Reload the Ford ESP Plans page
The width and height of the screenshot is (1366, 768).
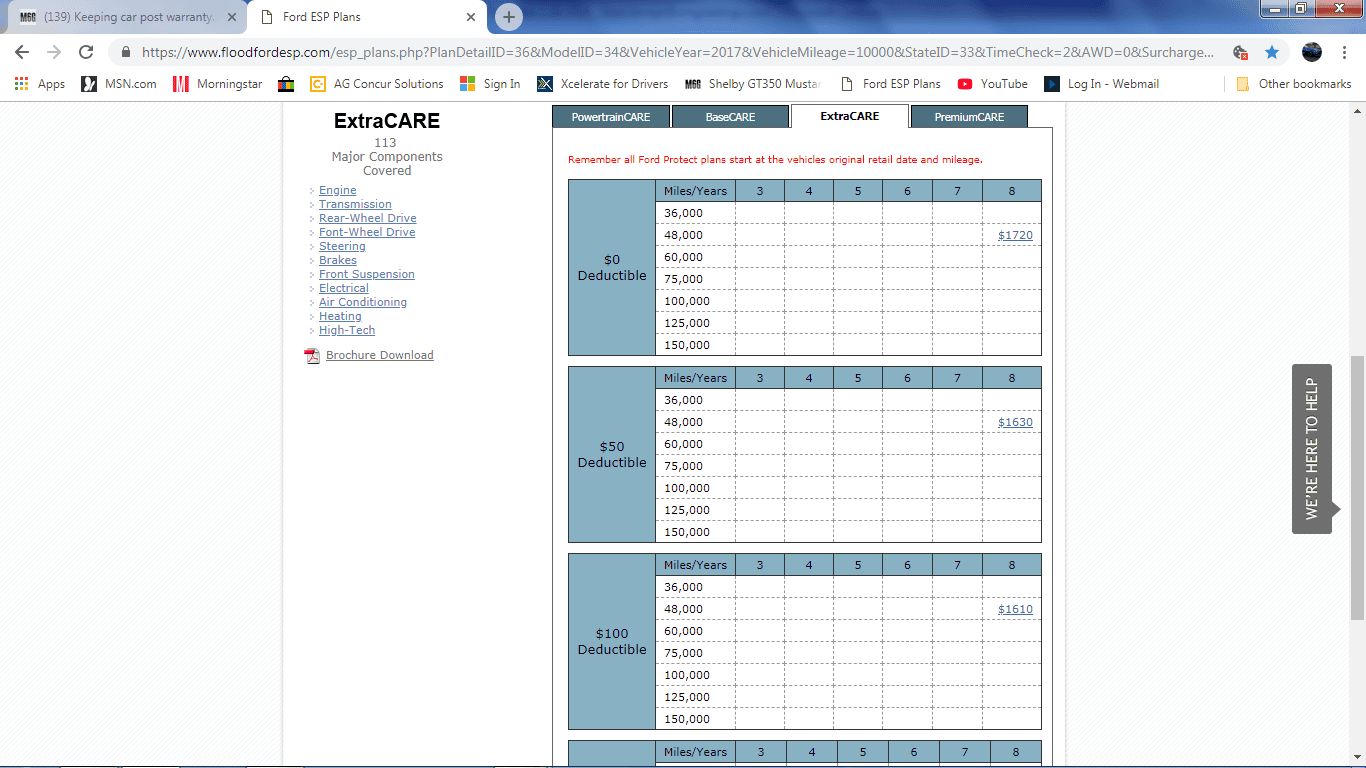tap(86, 52)
